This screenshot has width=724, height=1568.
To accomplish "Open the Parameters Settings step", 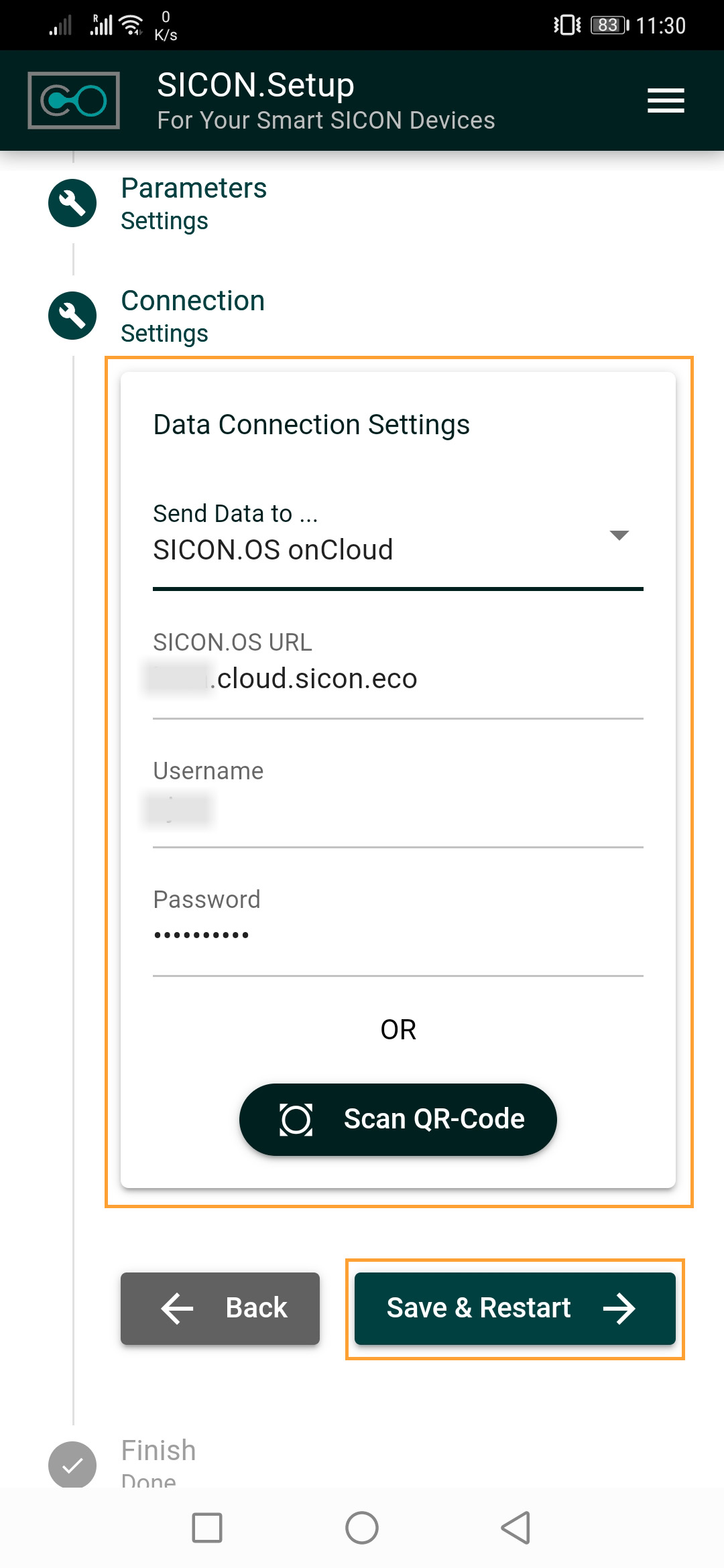I will 194,203.
